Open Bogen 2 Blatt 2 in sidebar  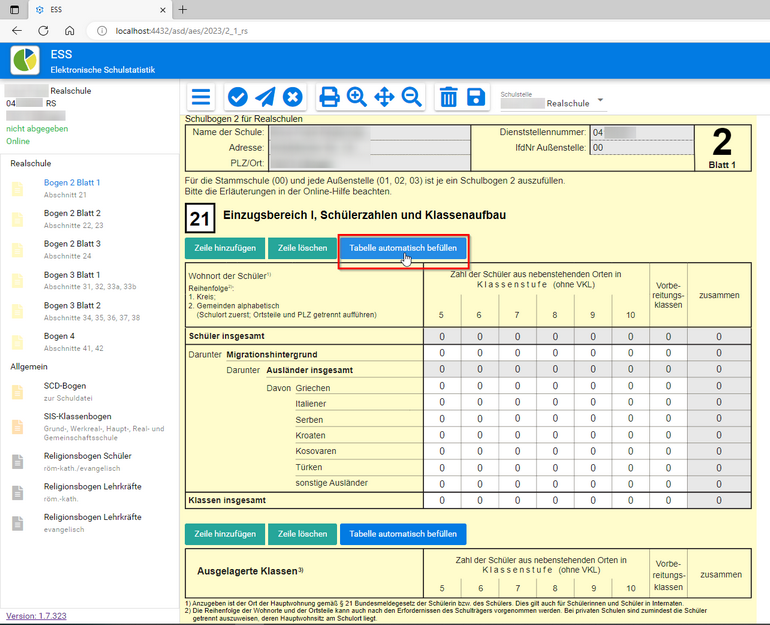[x=72, y=214]
